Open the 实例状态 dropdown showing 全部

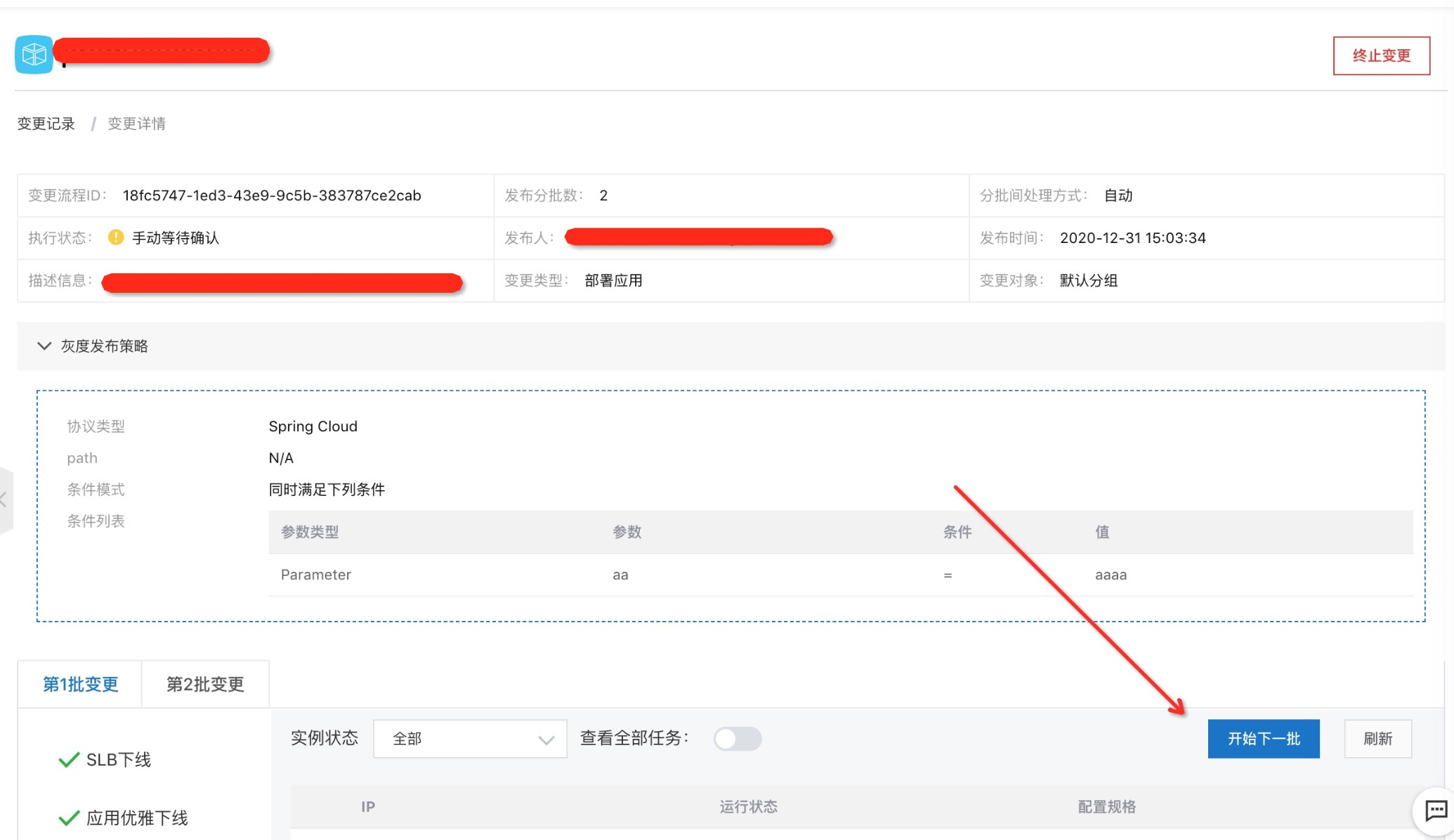[469, 739]
